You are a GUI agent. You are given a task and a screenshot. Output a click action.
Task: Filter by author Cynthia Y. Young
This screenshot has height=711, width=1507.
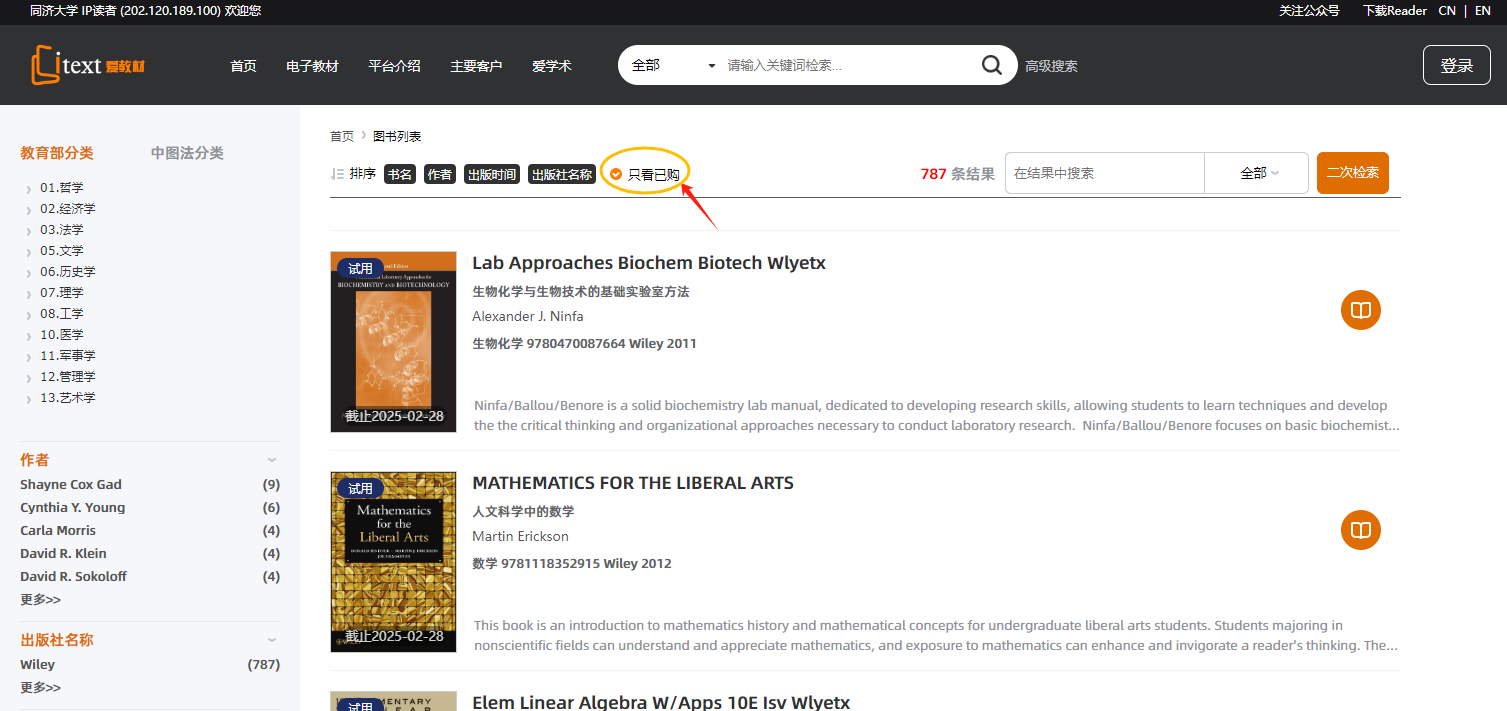point(73,508)
